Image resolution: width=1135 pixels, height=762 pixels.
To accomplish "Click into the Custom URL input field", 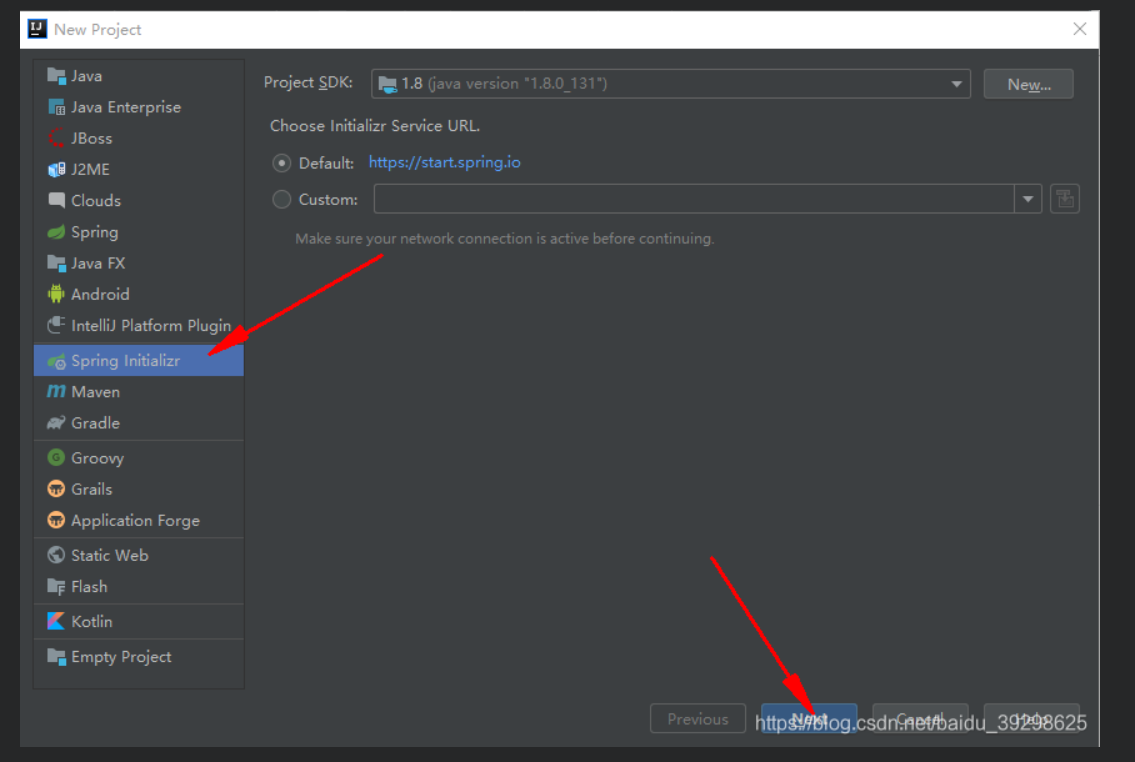I will coord(693,199).
